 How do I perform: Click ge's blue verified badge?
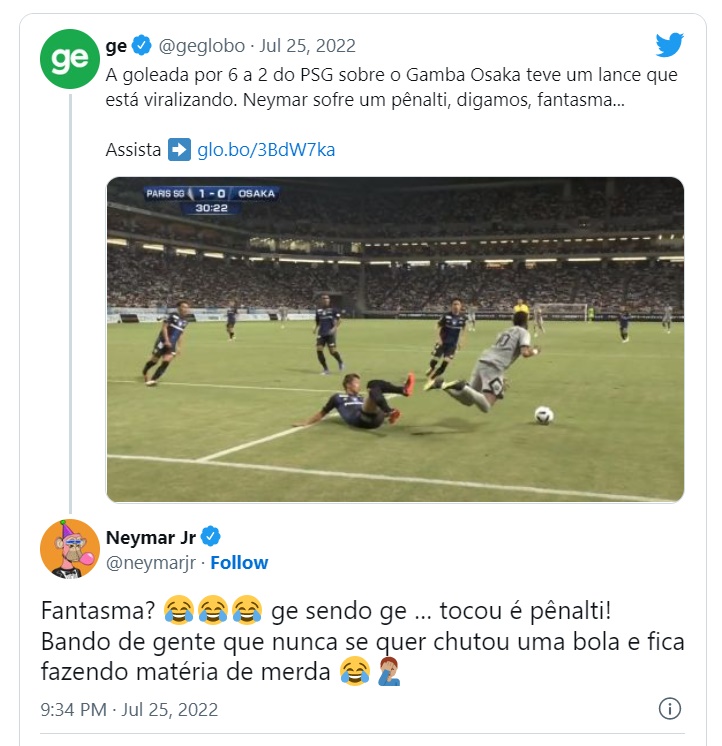[142, 46]
